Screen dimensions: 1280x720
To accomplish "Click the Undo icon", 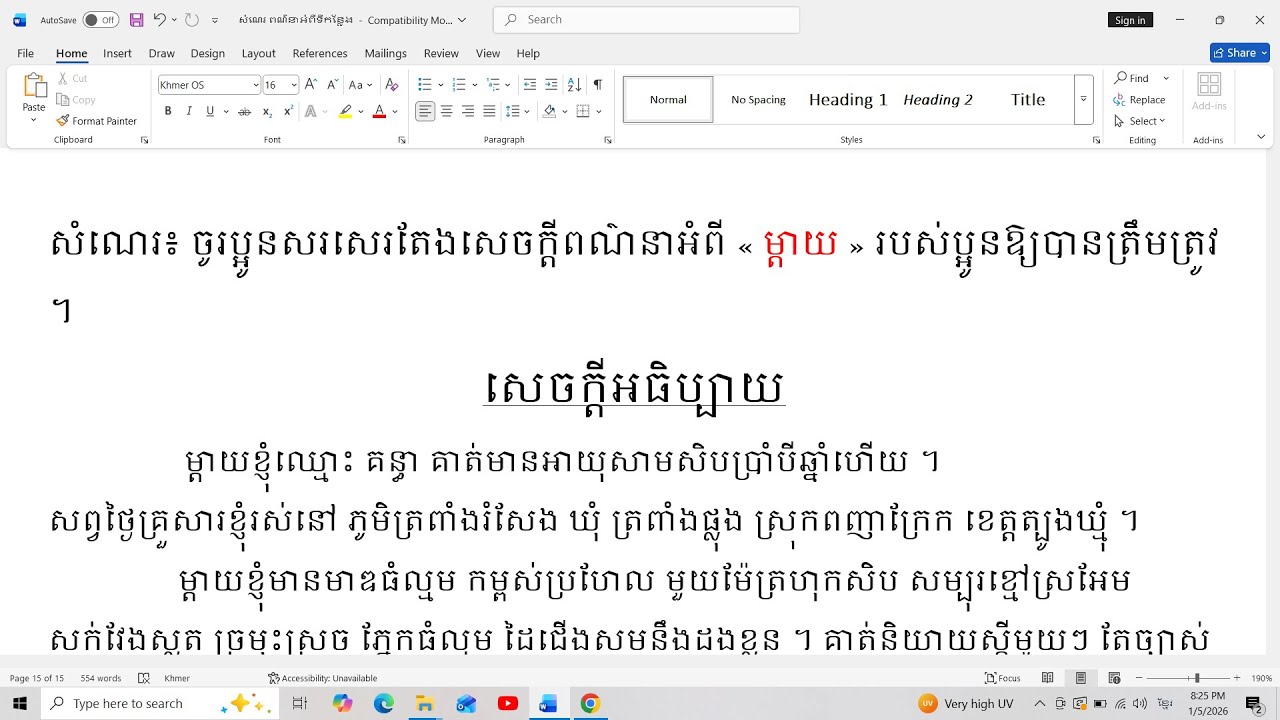I will (x=159, y=20).
